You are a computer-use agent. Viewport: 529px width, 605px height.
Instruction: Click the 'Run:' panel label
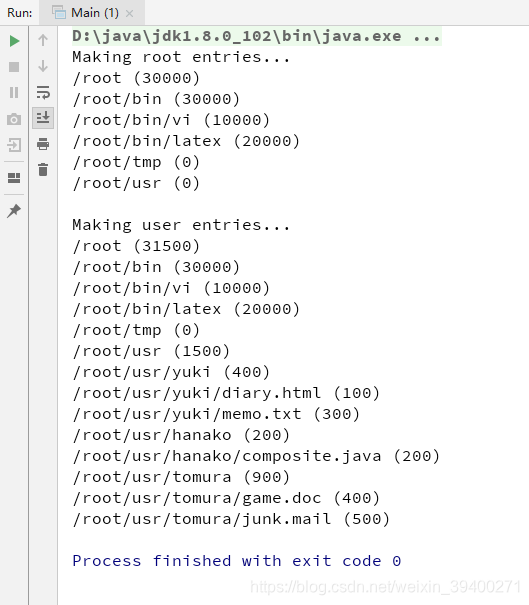point(20,13)
